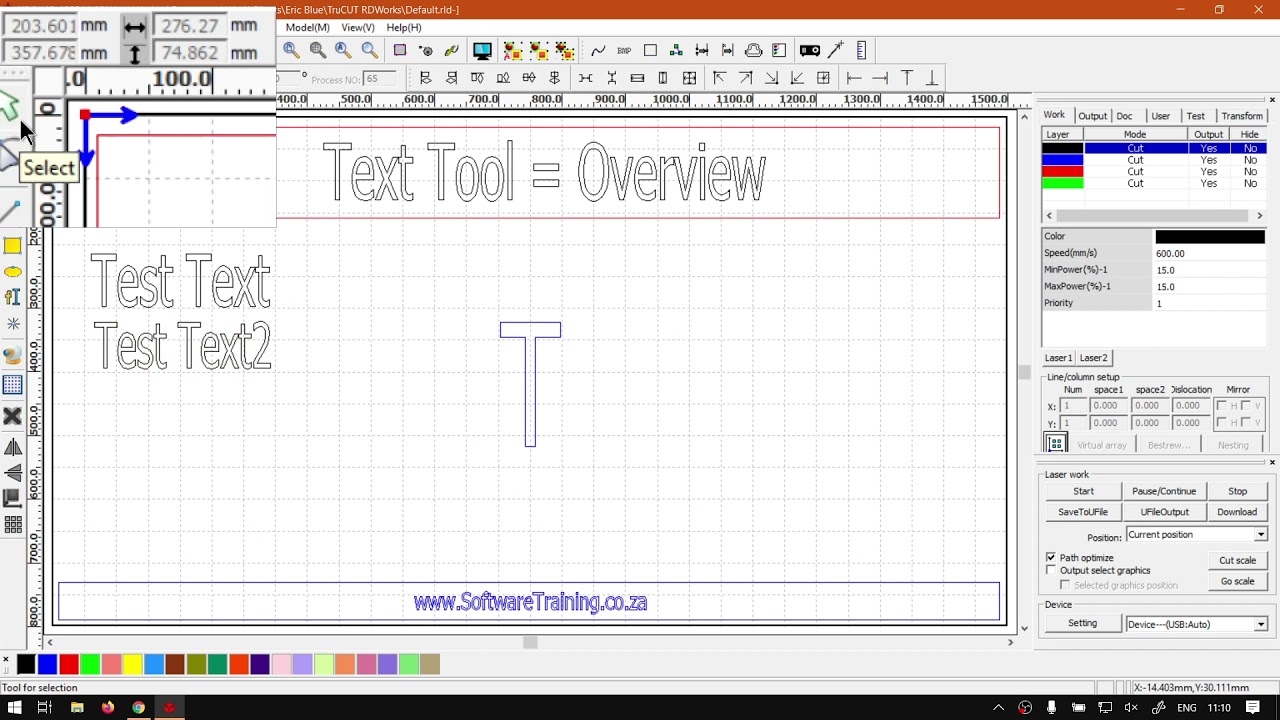The image size is (1280, 720).
Task: Pick the yellow swatch in color palette
Action: pos(132,664)
